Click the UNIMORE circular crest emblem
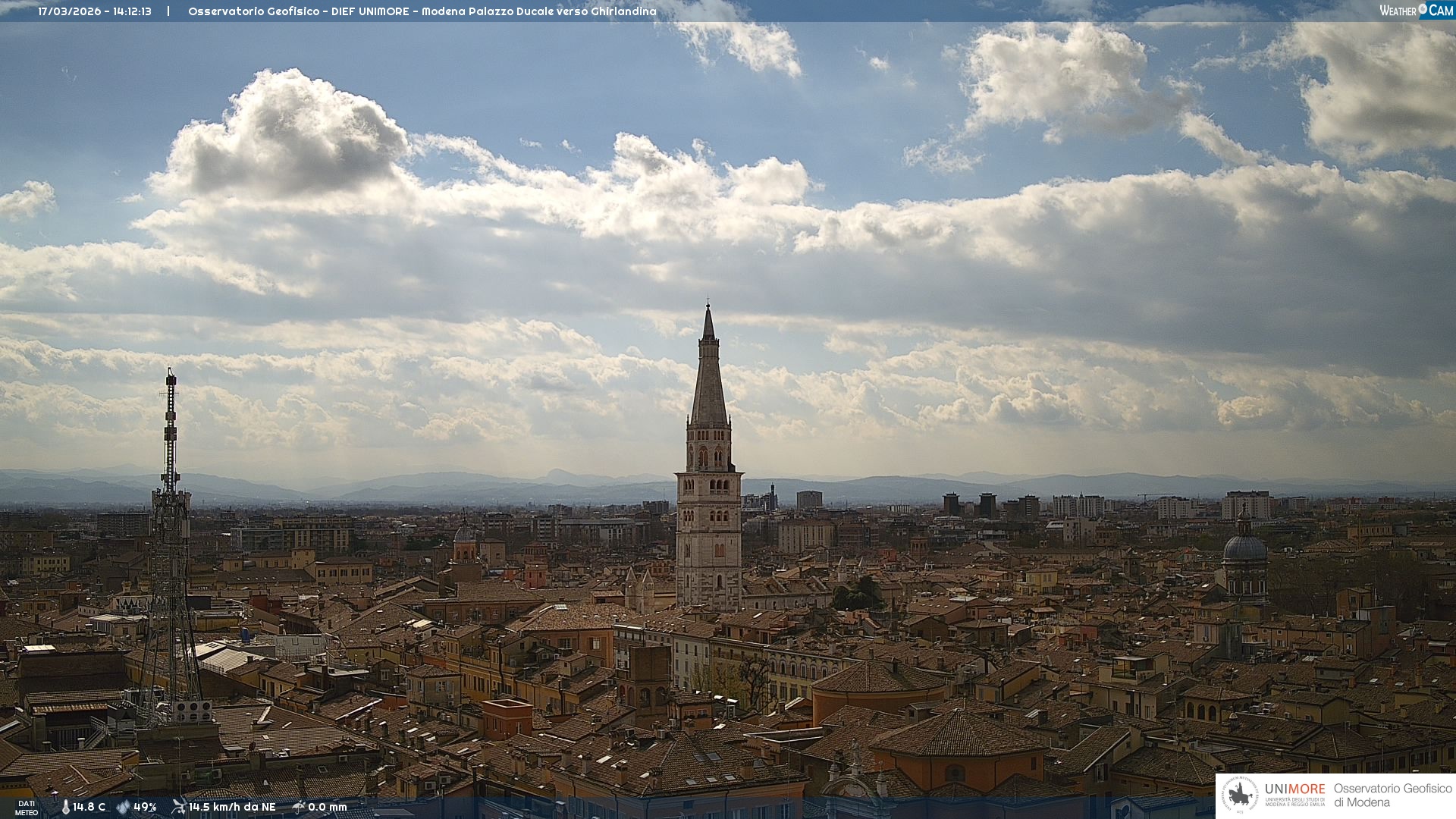Image resolution: width=1456 pixels, height=819 pixels. 1240,795
